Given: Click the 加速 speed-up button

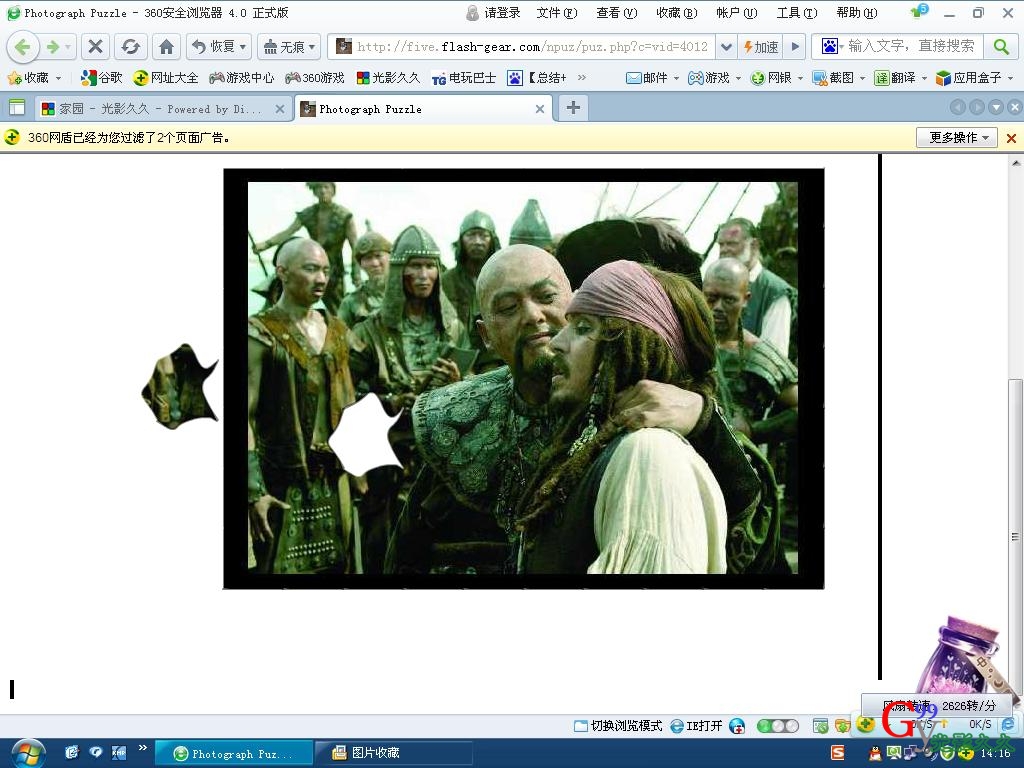Looking at the screenshot, I should [x=761, y=46].
